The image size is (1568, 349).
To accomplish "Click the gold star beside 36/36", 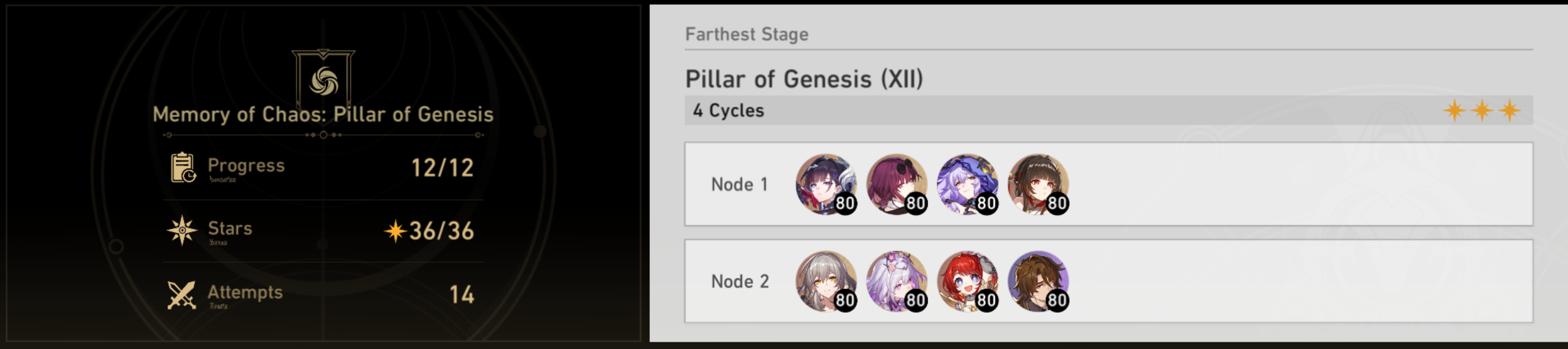I will pyautogui.click(x=395, y=231).
